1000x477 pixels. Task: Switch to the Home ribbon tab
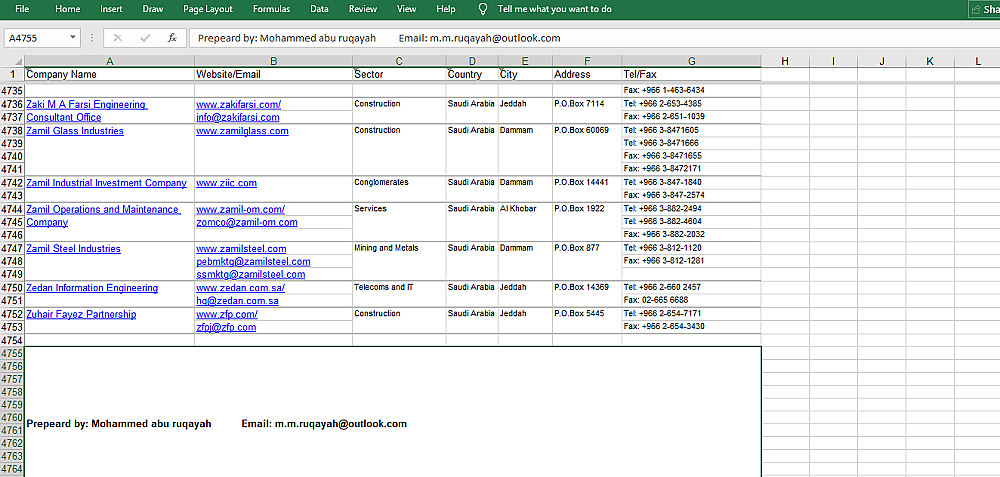(x=68, y=9)
